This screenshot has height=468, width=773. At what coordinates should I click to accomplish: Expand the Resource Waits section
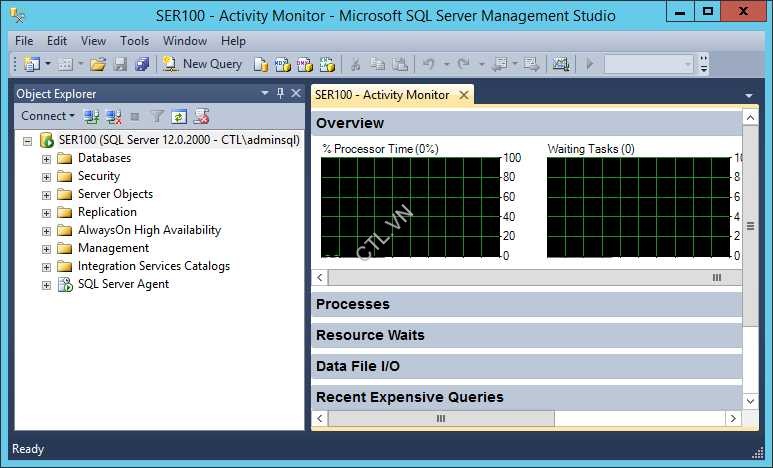click(x=527, y=335)
